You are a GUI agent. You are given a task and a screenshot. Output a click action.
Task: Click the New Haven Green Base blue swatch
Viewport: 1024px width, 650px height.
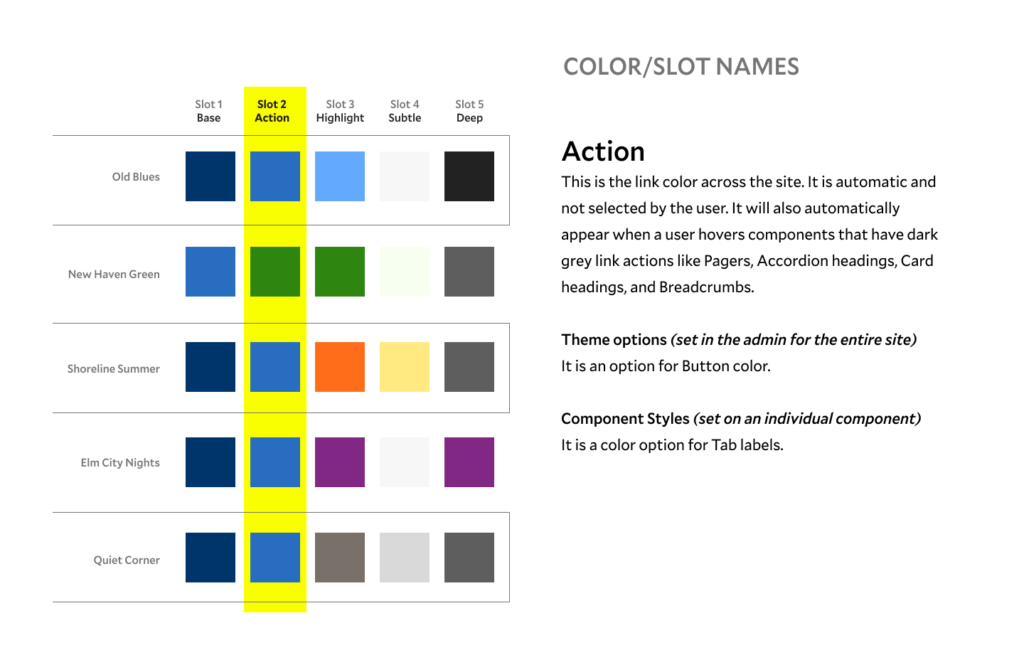[210, 272]
